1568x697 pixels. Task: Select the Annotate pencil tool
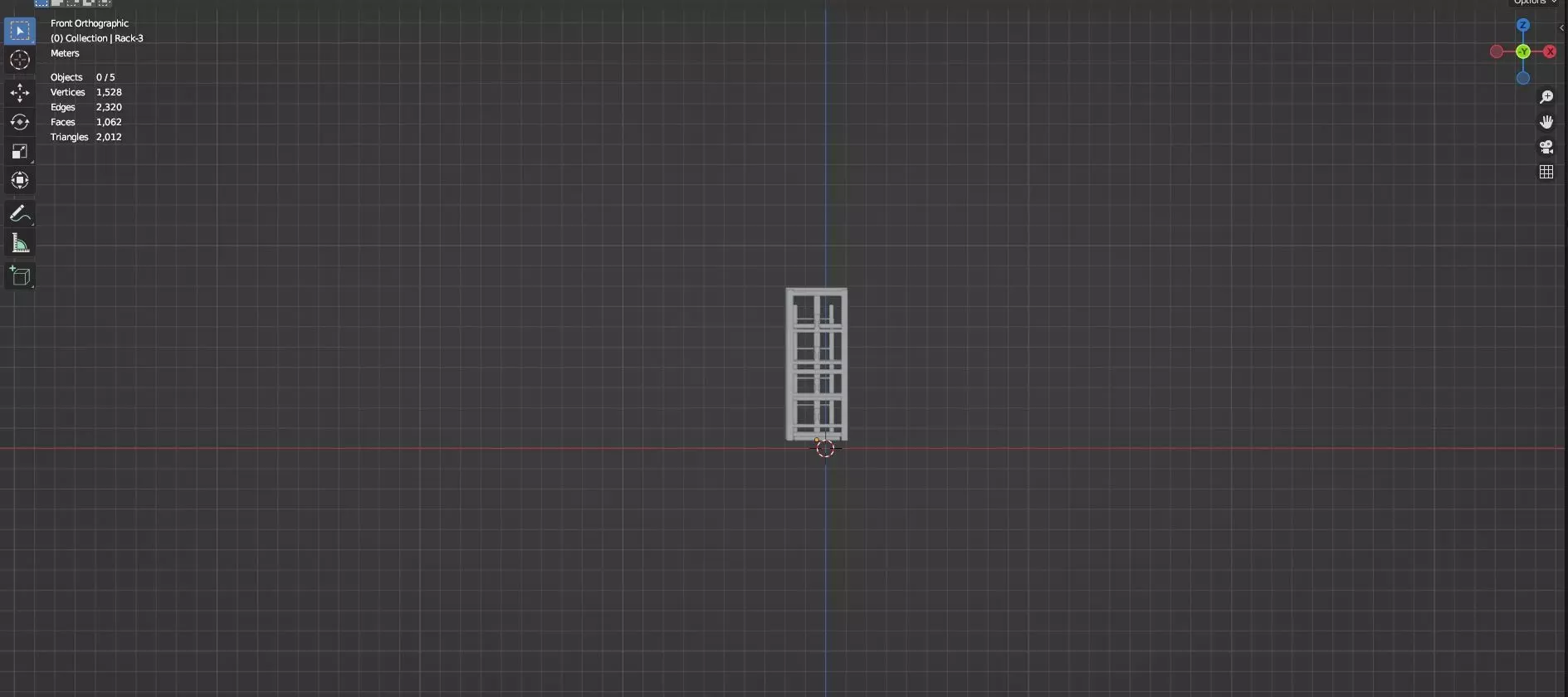coord(19,214)
